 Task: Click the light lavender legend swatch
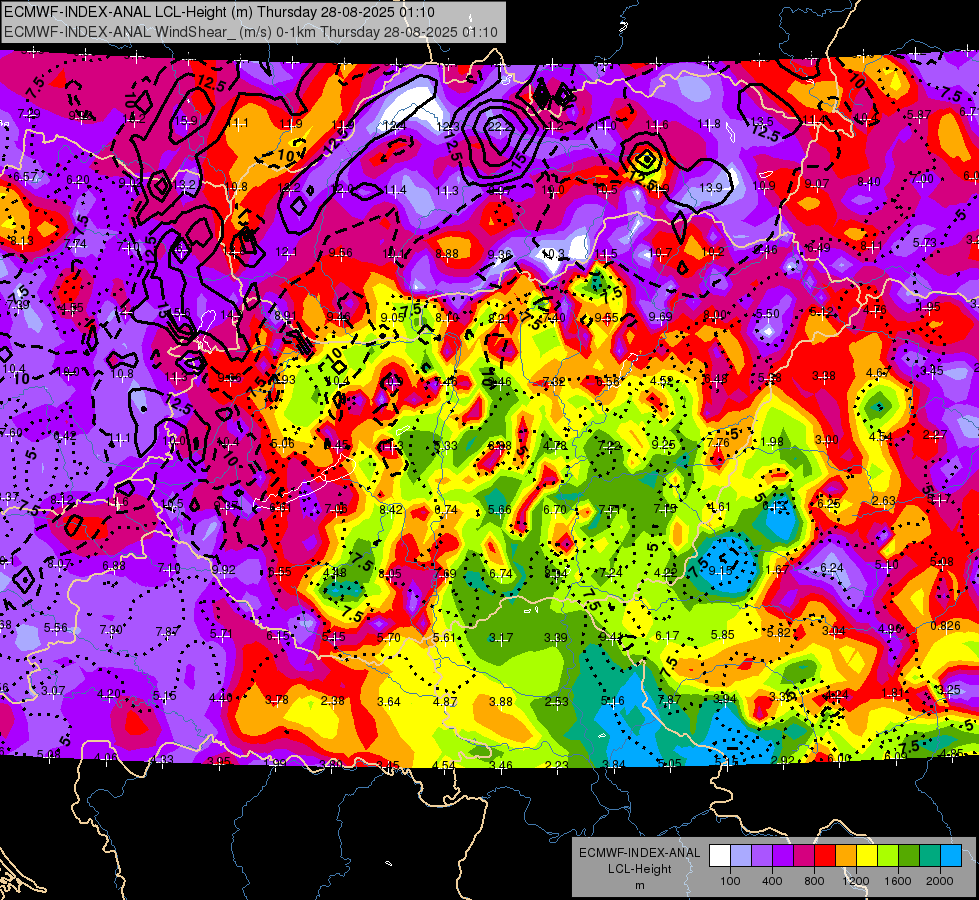pos(741,856)
